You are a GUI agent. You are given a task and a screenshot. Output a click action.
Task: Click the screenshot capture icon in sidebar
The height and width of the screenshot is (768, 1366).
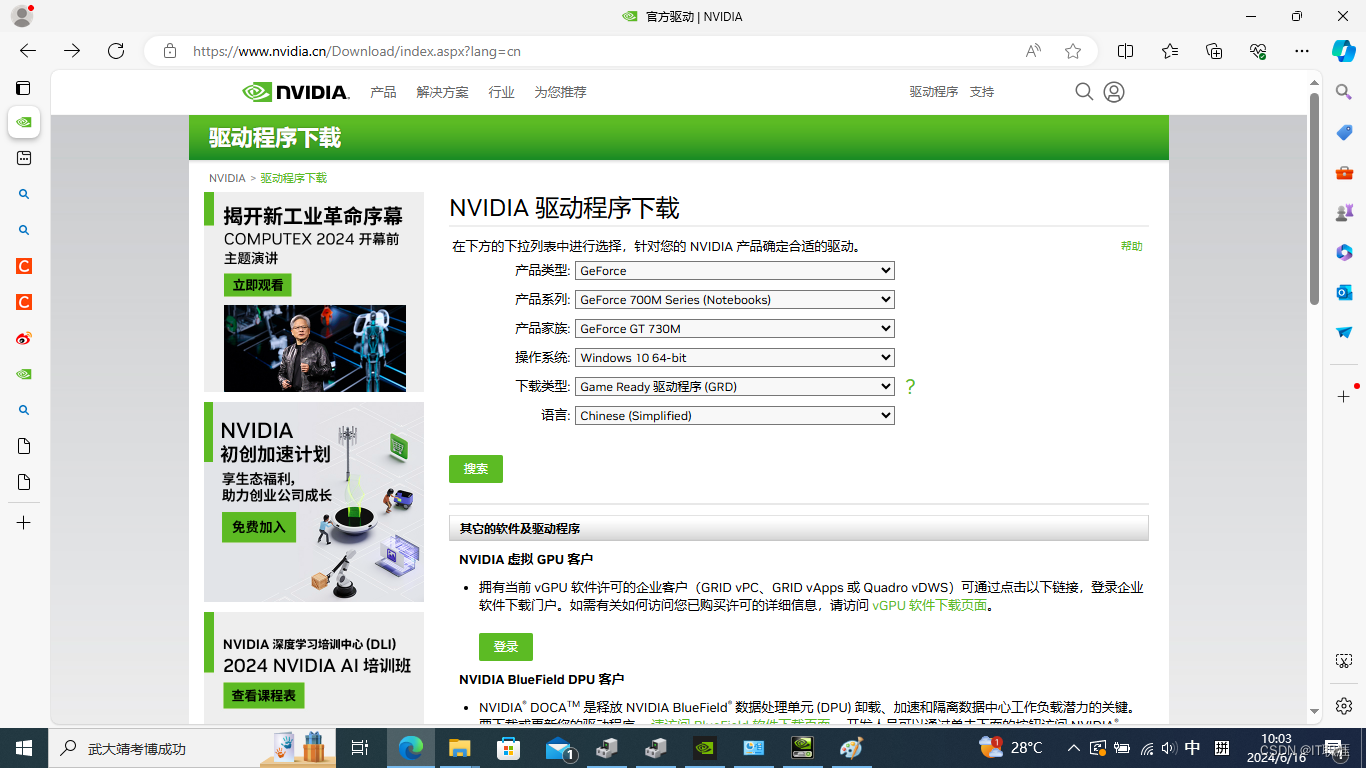[1344, 661]
